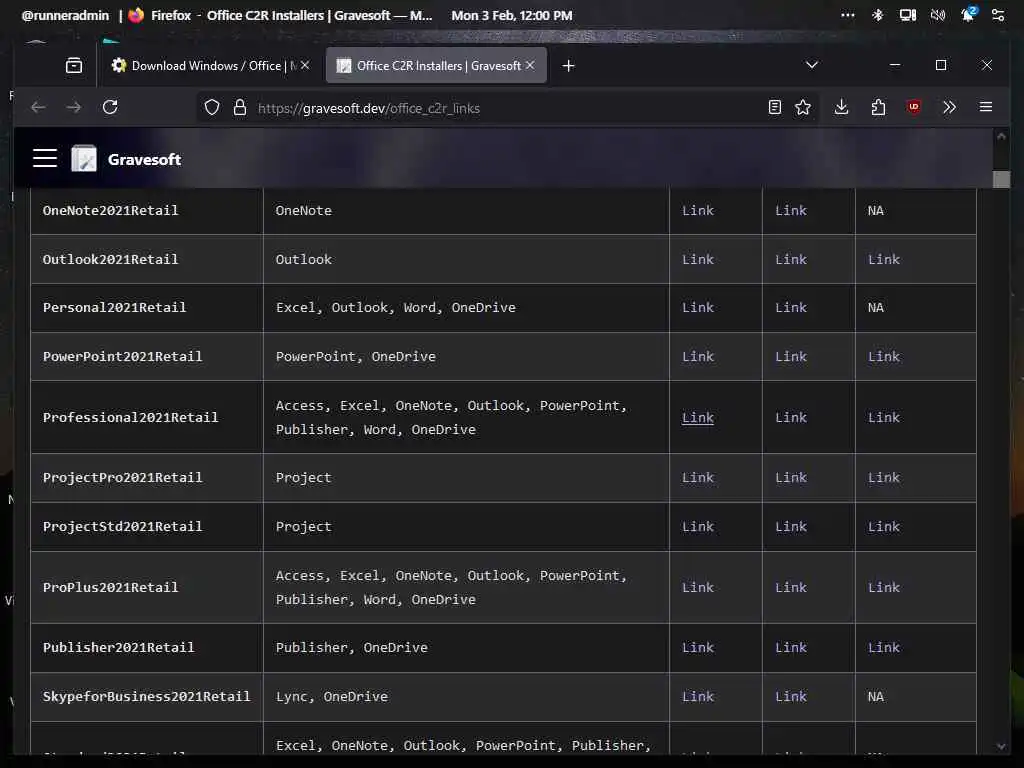Show more toolbar tools chevrons
Image resolution: width=1024 pixels, height=768 pixels.
pos(950,107)
